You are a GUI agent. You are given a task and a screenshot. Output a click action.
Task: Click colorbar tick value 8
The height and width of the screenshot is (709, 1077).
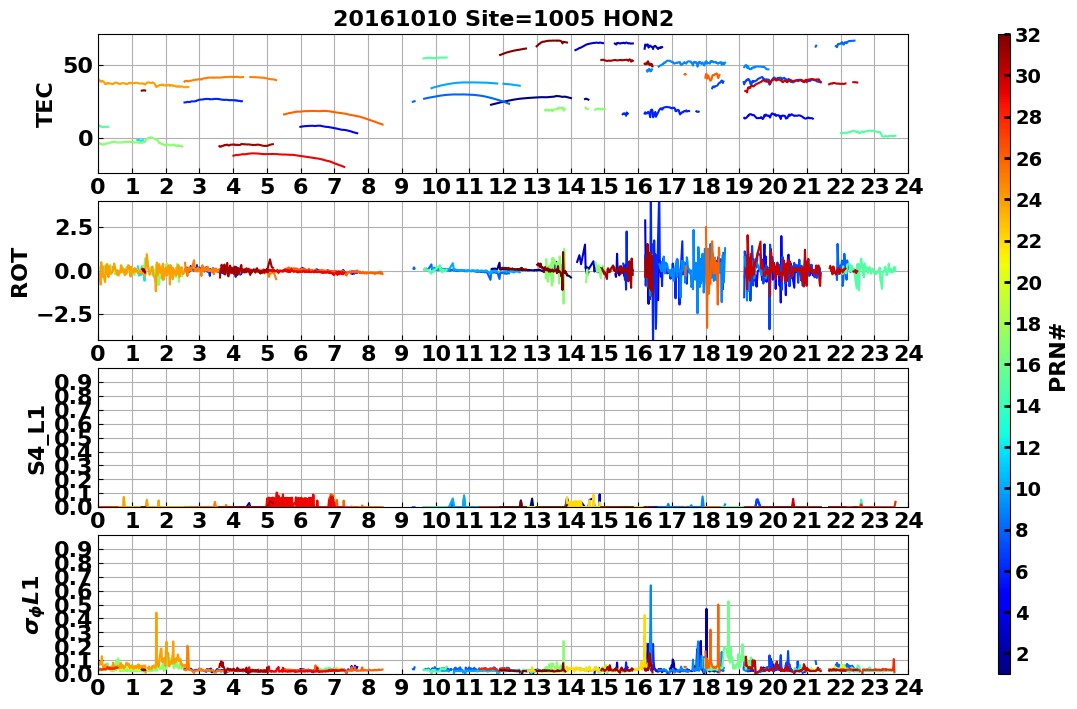click(x=1021, y=530)
